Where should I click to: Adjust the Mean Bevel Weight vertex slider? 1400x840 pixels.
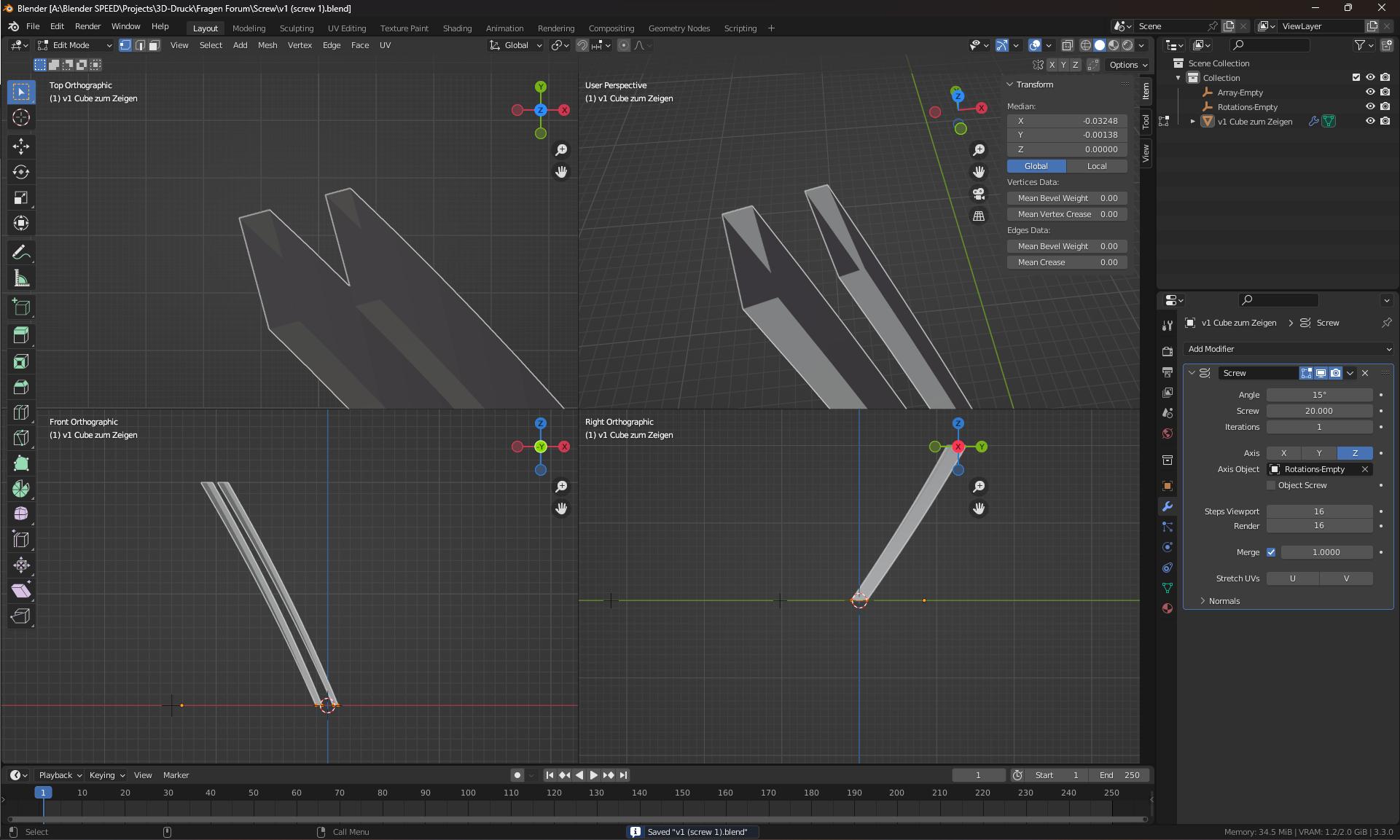coord(1067,198)
